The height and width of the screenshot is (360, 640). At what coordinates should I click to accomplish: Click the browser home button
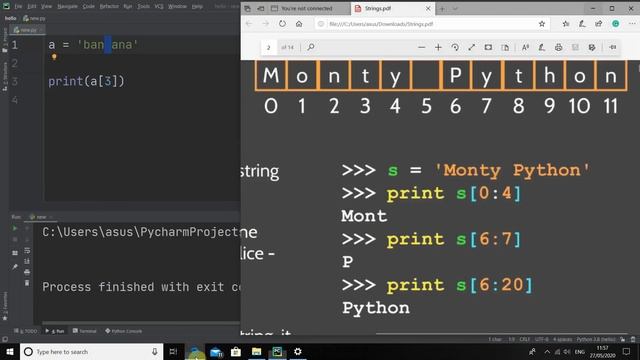(x=299, y=24)
